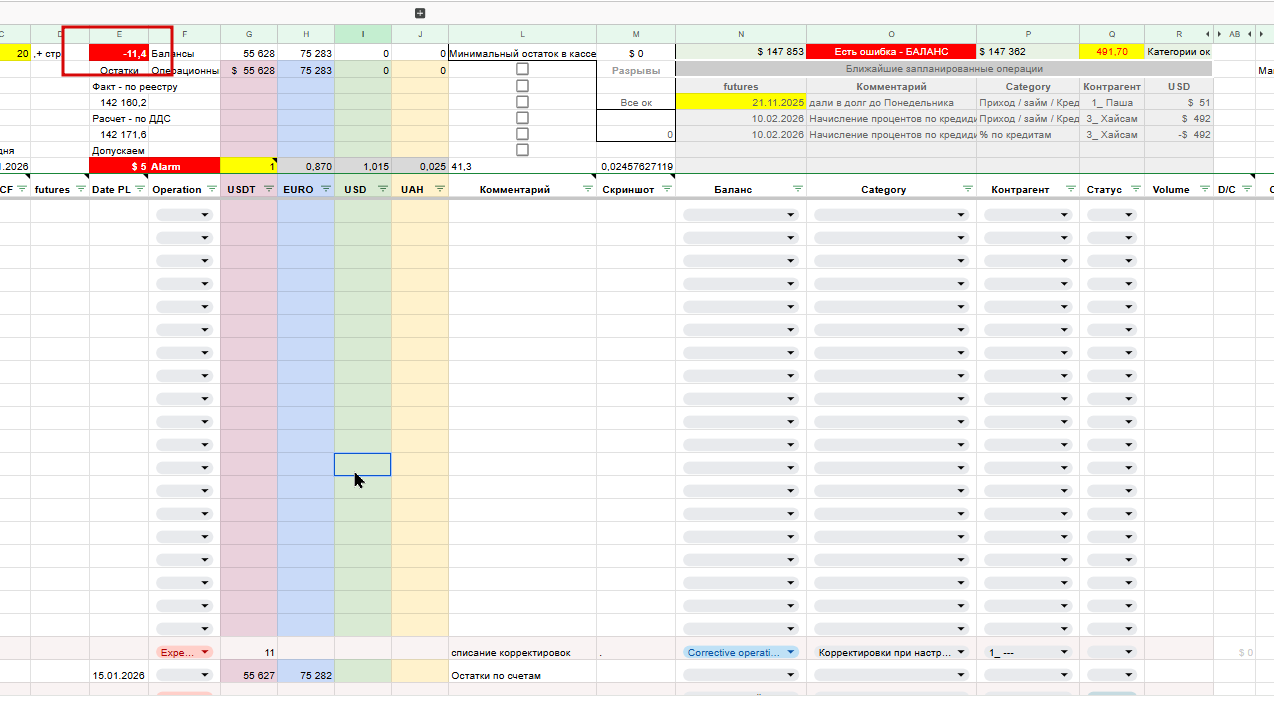Open the filter on the left 'futures' column header

point(81,189)
